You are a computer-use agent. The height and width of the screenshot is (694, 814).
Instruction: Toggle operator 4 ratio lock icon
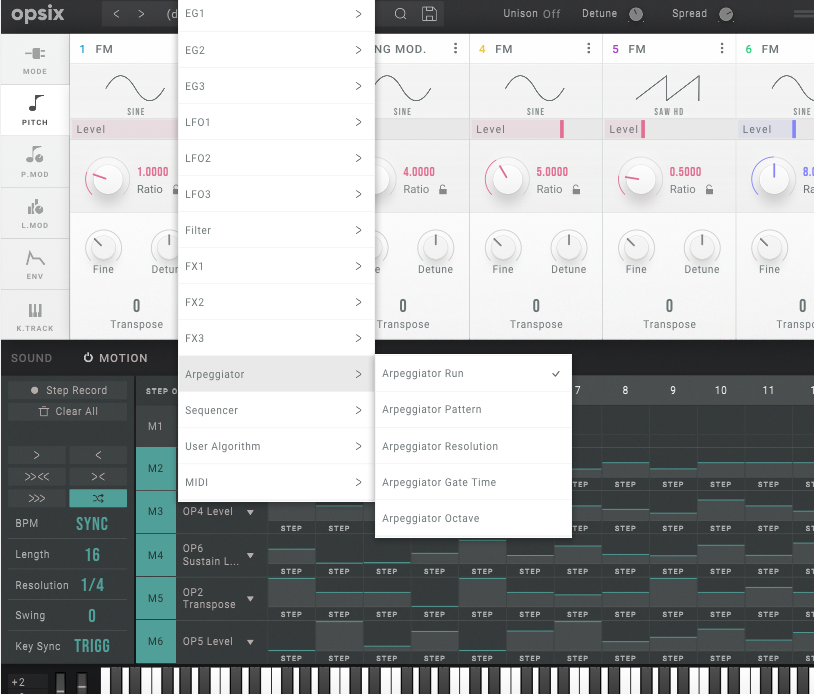576,189
